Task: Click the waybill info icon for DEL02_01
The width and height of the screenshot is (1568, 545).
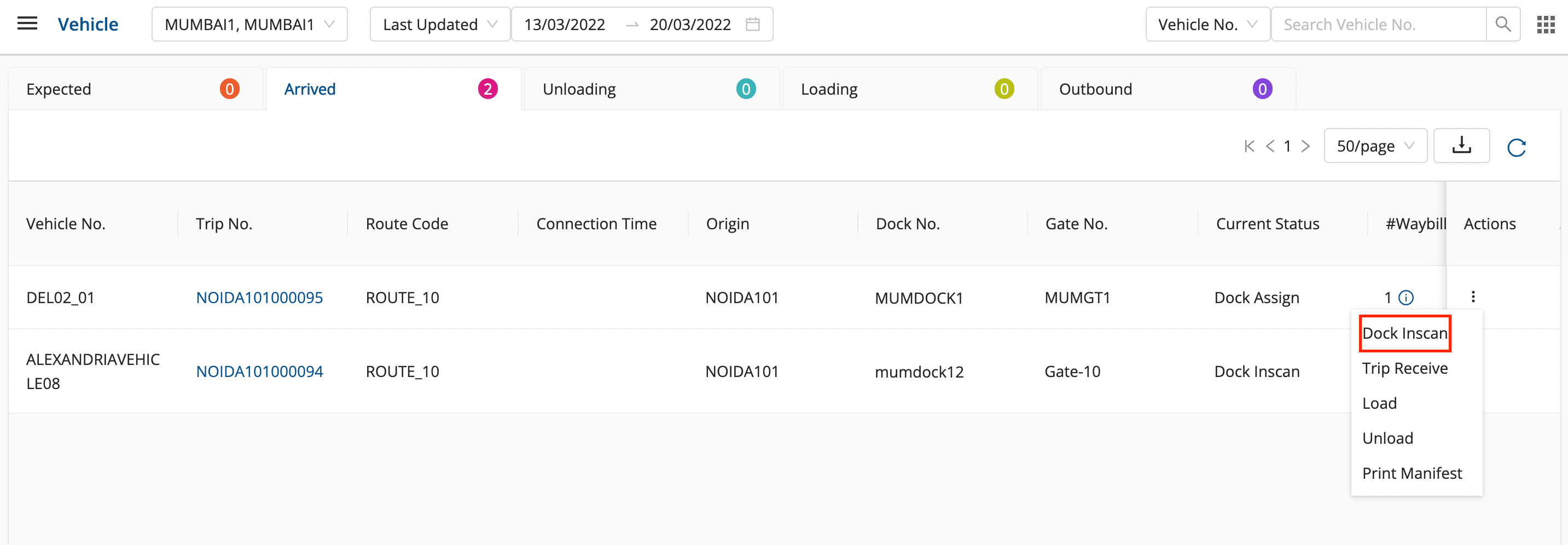Action: coord(1406,298)
